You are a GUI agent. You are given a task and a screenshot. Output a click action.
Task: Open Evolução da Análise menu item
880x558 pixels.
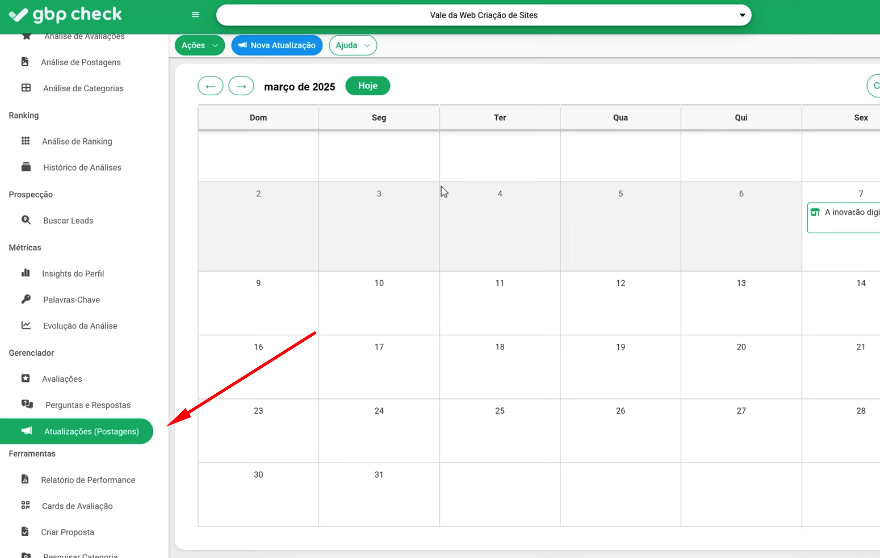[x=80, y=326]
